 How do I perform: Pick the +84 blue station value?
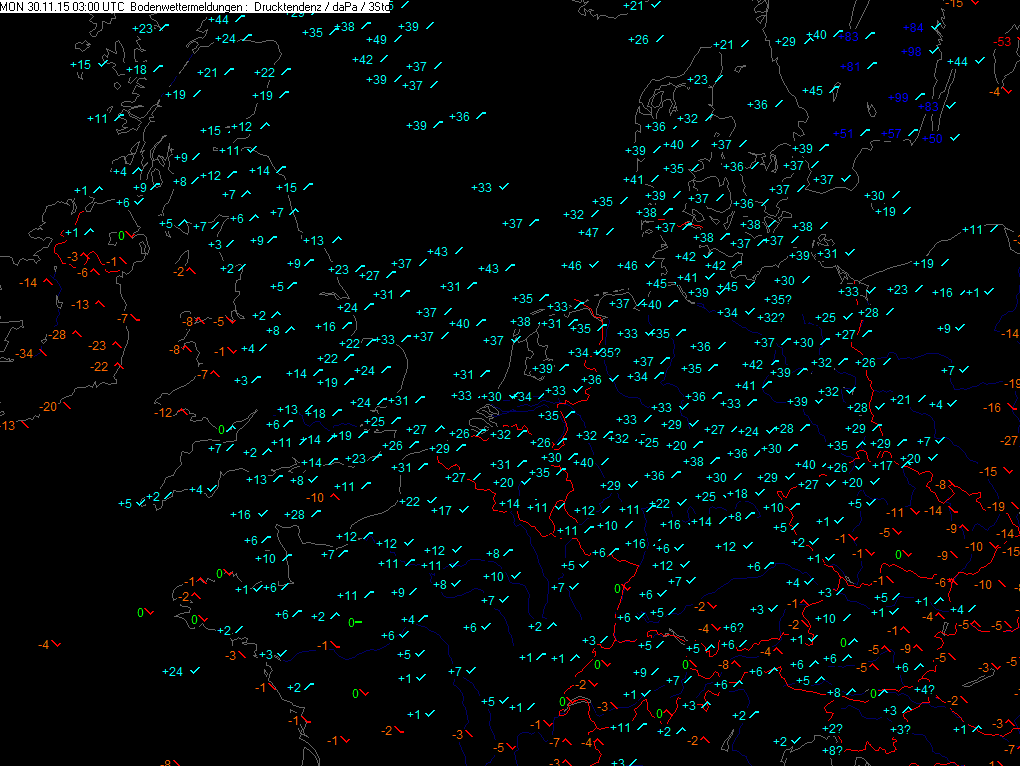pyautogui.click(x=914, y=27)
